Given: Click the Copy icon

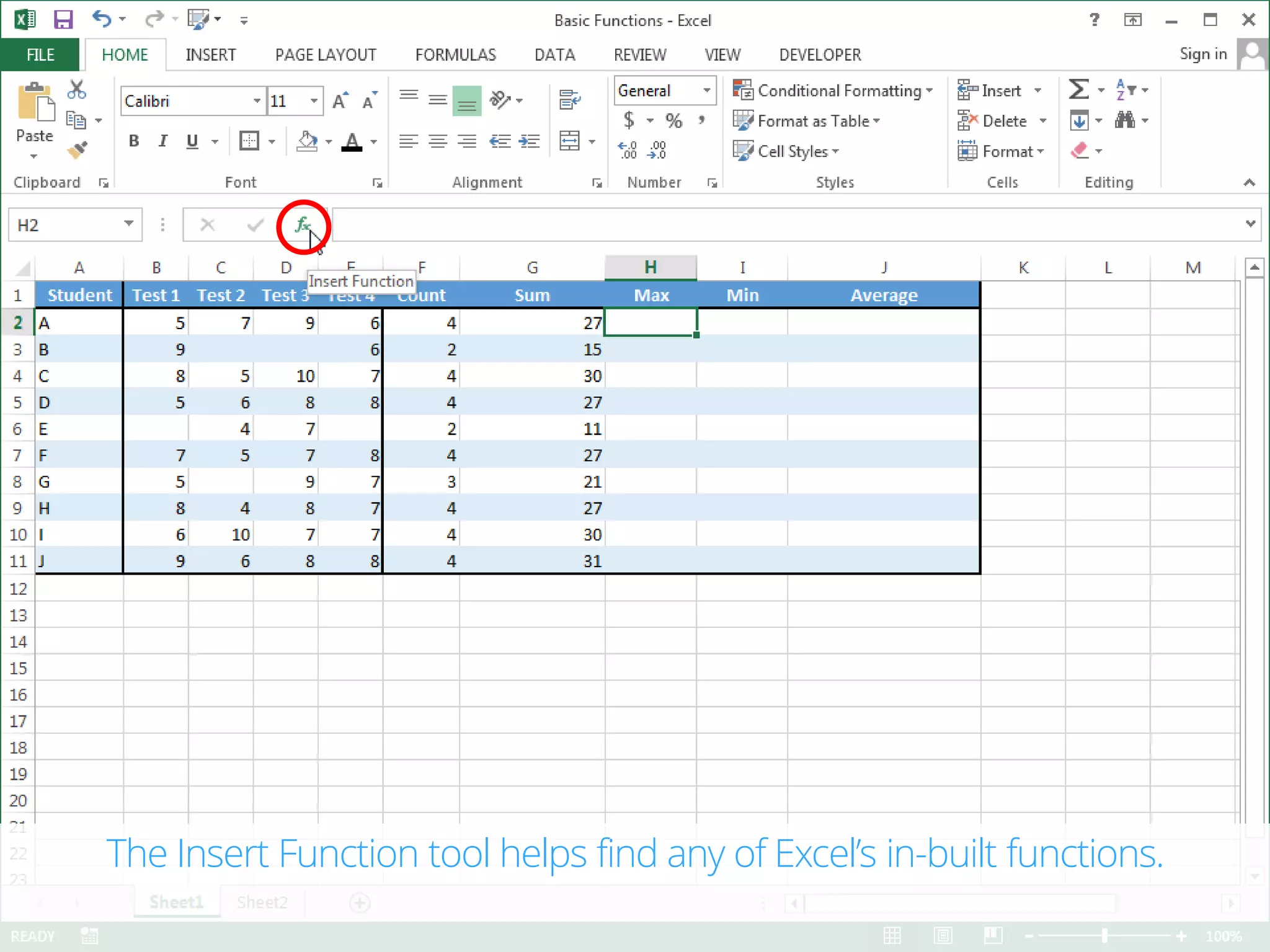Looking at the screenshot, I should 76,120.
